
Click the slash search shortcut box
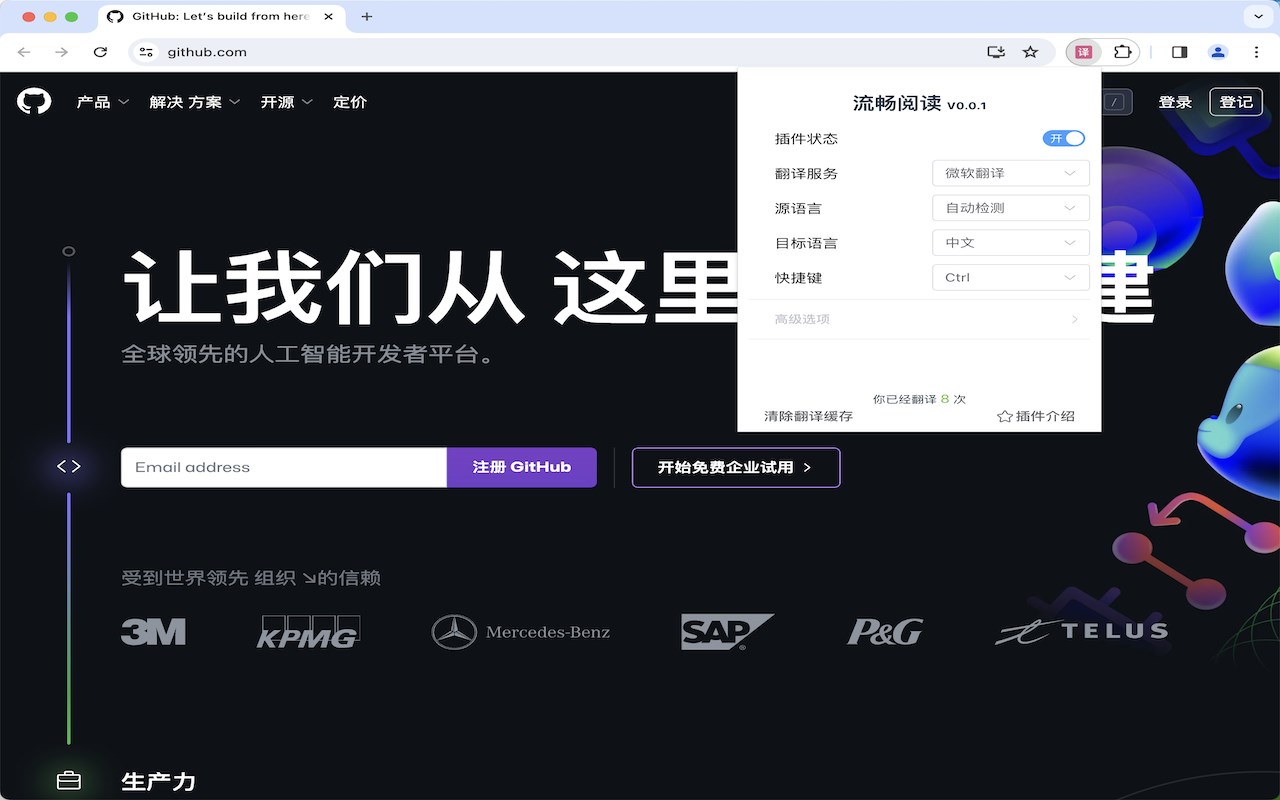[x=1115, y=102]
